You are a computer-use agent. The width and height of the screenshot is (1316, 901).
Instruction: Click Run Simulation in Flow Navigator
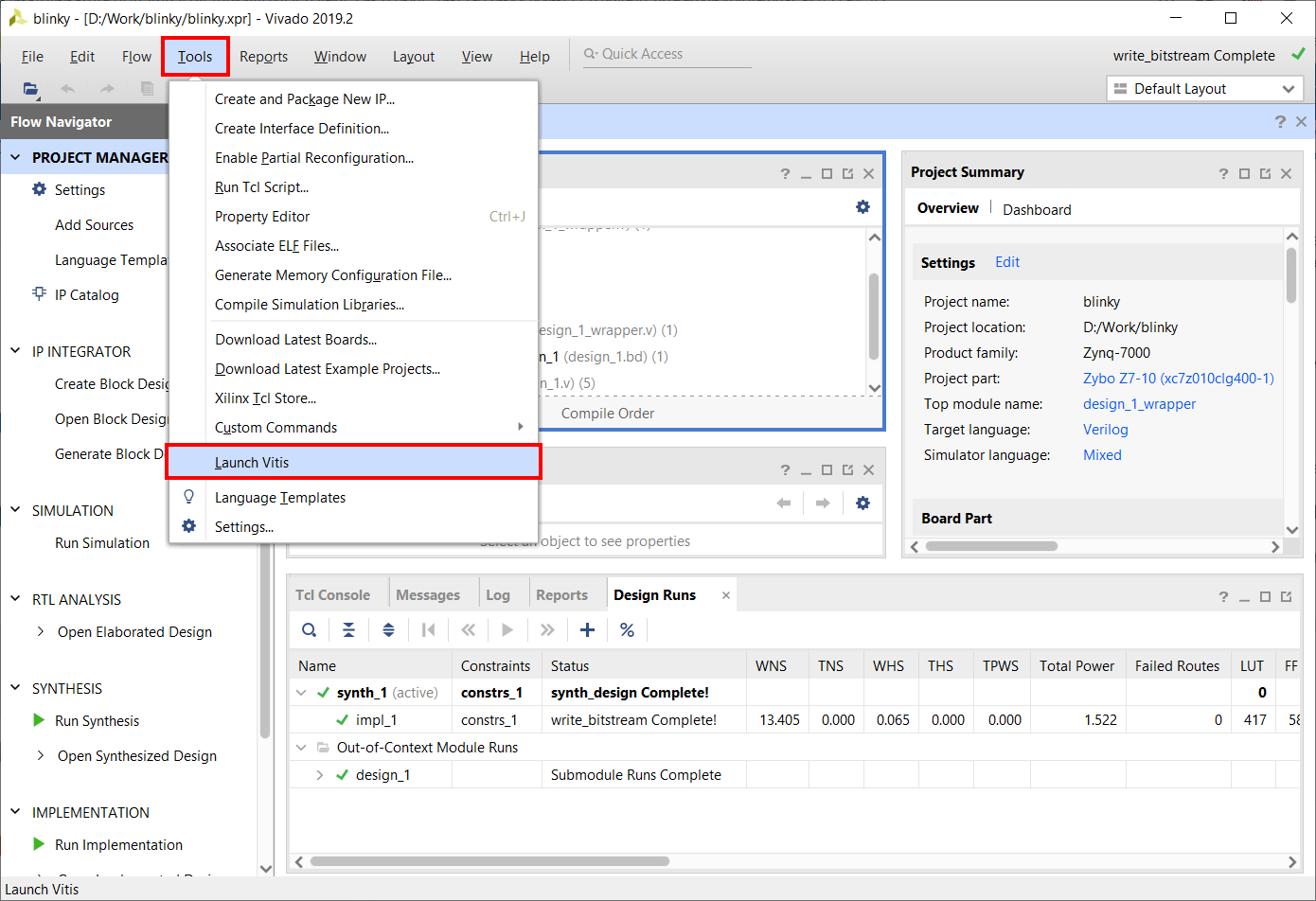coord(102,542)
